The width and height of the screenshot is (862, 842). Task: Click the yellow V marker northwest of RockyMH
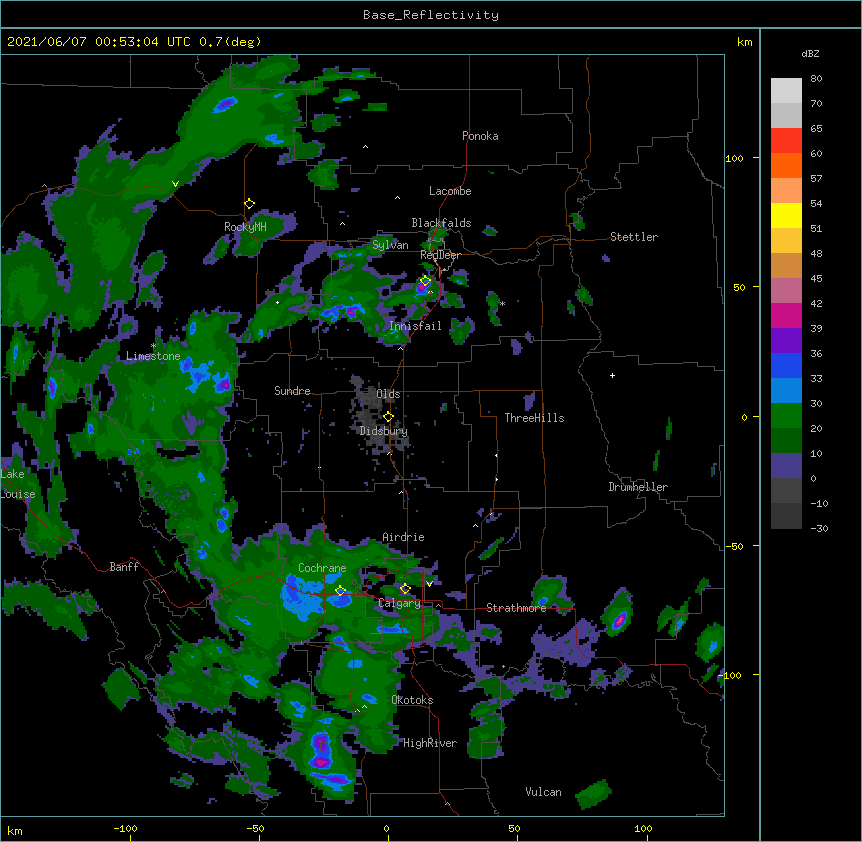(x=175, y=184)
